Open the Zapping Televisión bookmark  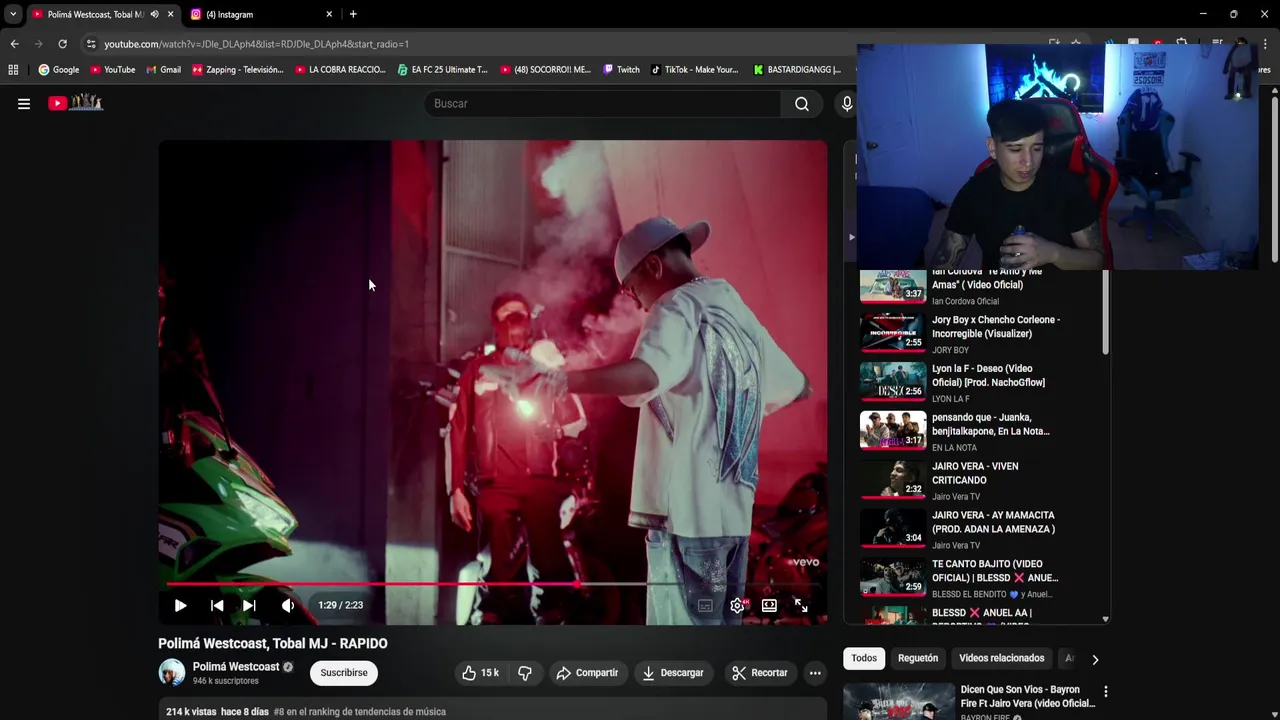click(x=238, y=70)
